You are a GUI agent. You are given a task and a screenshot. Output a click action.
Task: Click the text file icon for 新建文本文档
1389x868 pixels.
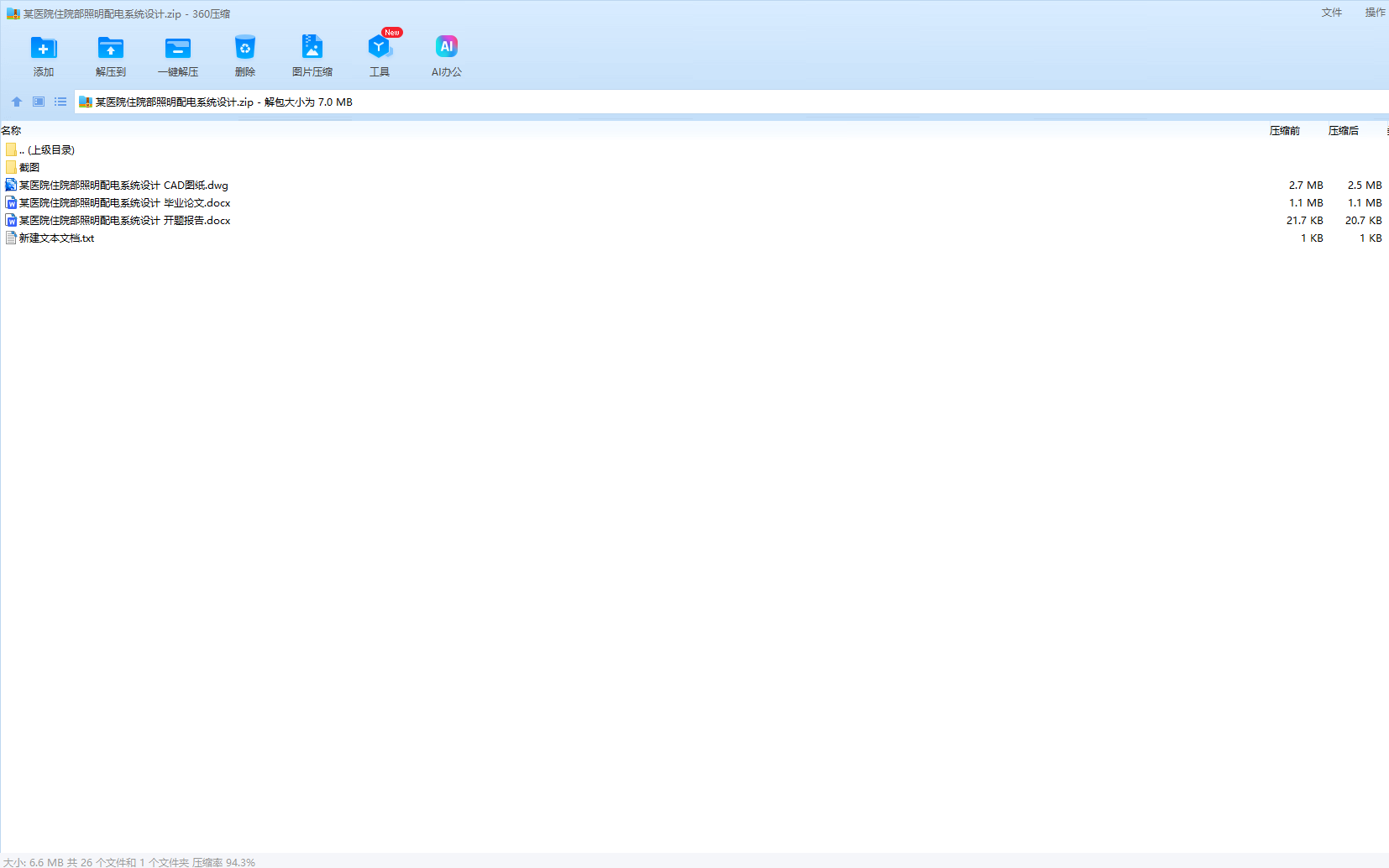click(11, 238)
